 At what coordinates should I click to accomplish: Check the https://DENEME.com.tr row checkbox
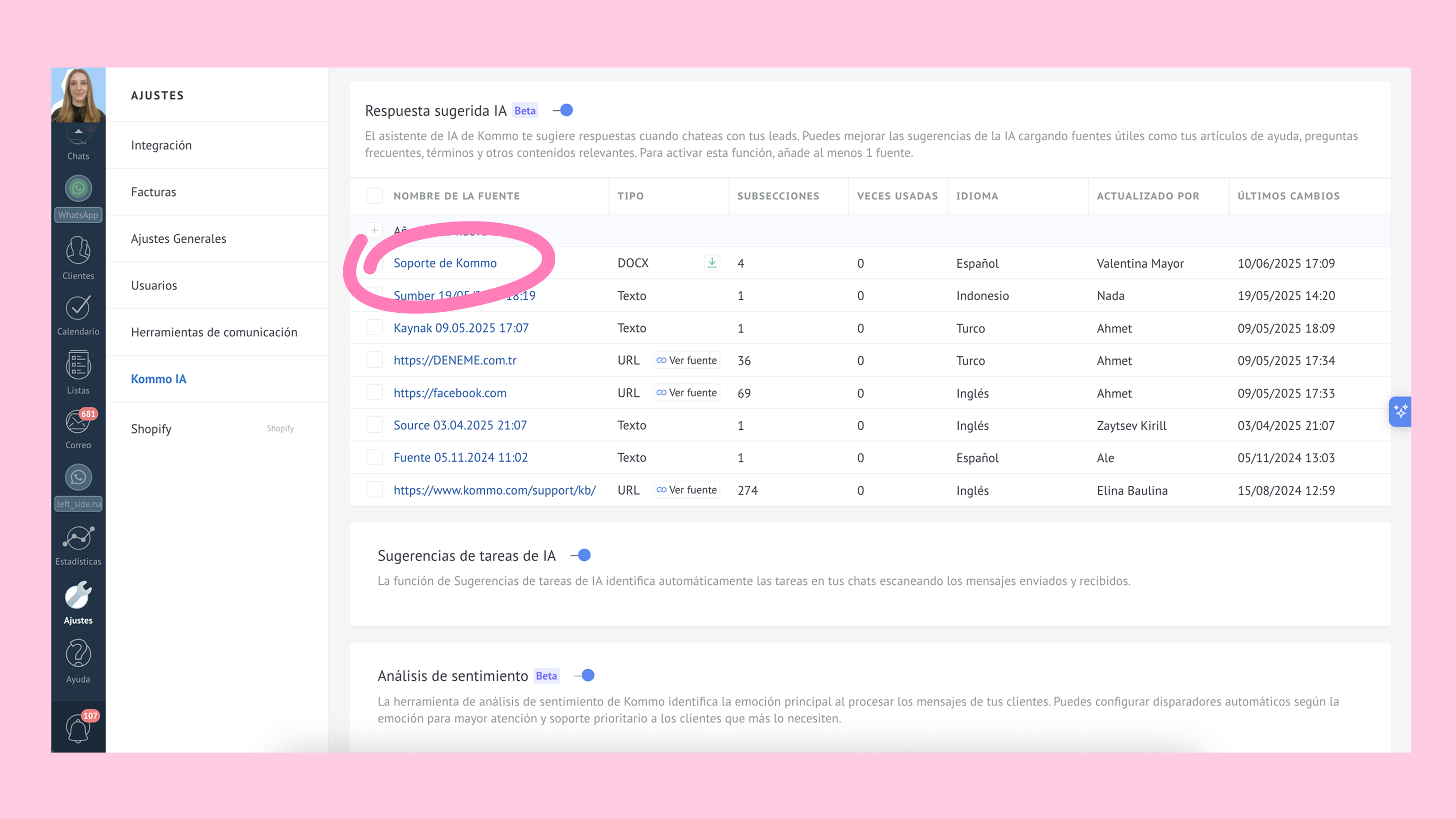375,360
